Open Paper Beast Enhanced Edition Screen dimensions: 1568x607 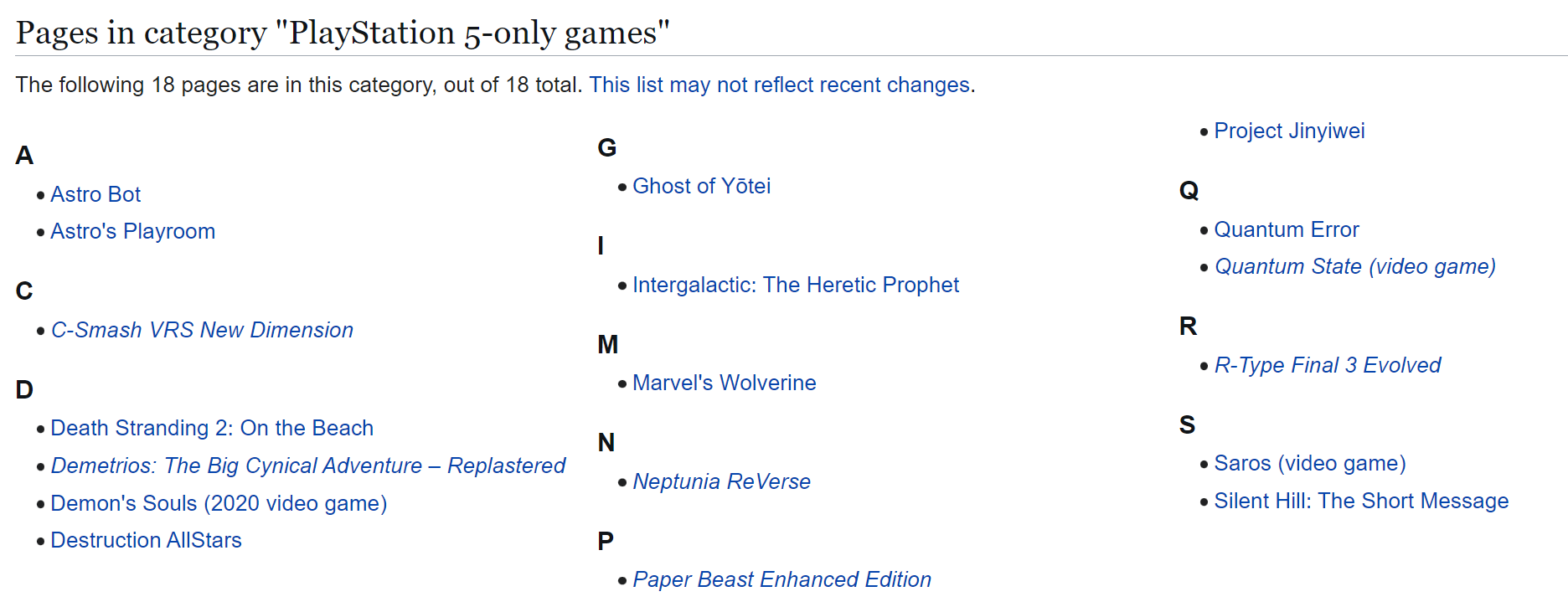781,579
